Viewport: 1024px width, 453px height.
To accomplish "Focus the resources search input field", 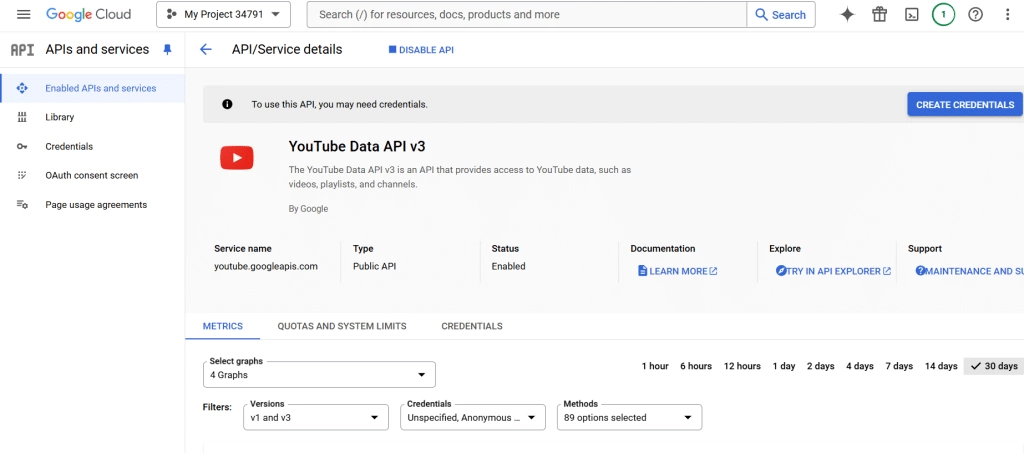I will [527, 14].
